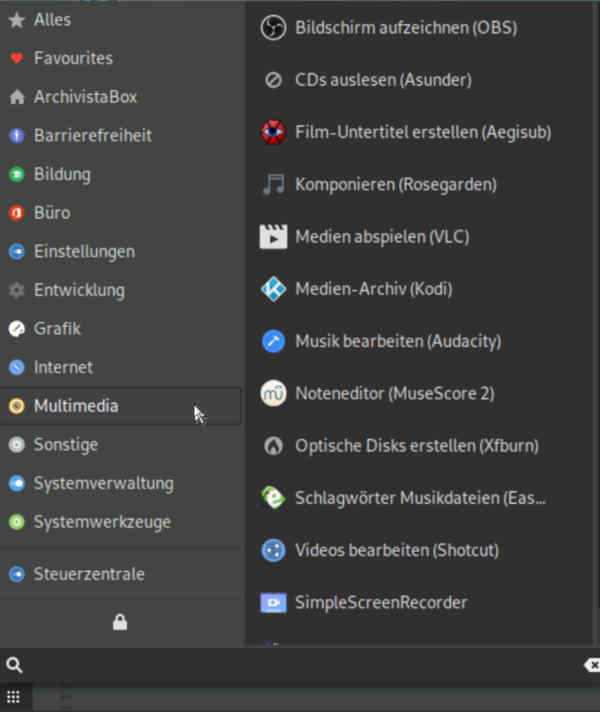Click "Komponieren (Rosegarden)" text
This screenshot has width=600, height=712.
click(x=396, y=184)
